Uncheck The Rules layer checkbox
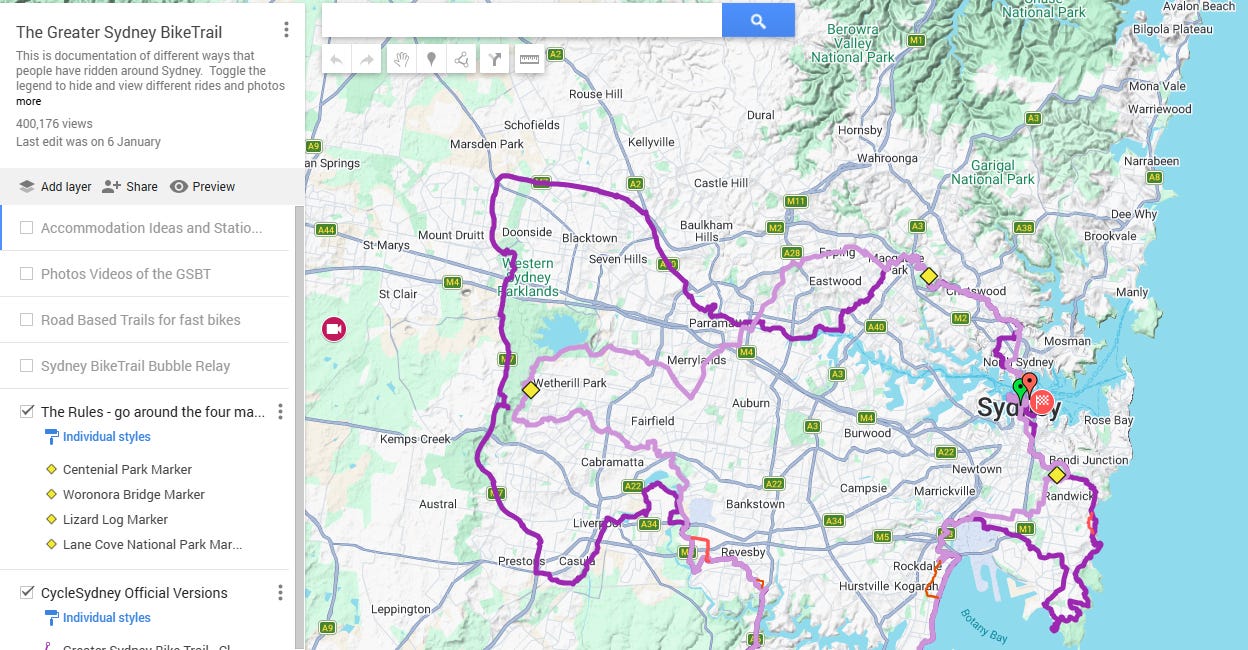1248x650 pixels. (x=27, y=412)
